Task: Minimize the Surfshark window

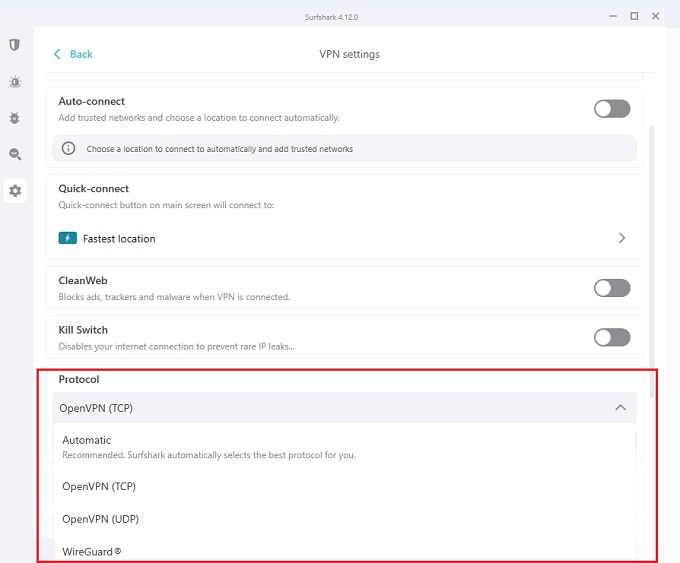Action: 613,16
